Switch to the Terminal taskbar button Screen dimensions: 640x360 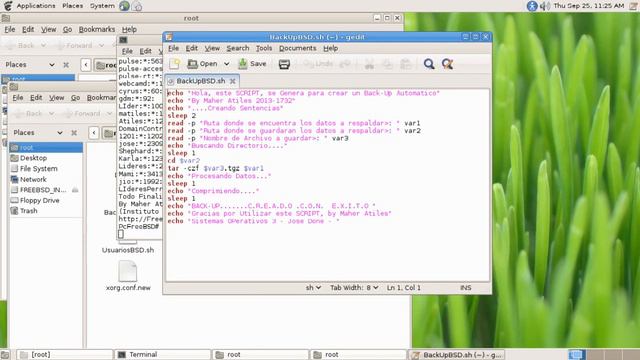pos(162,355)
